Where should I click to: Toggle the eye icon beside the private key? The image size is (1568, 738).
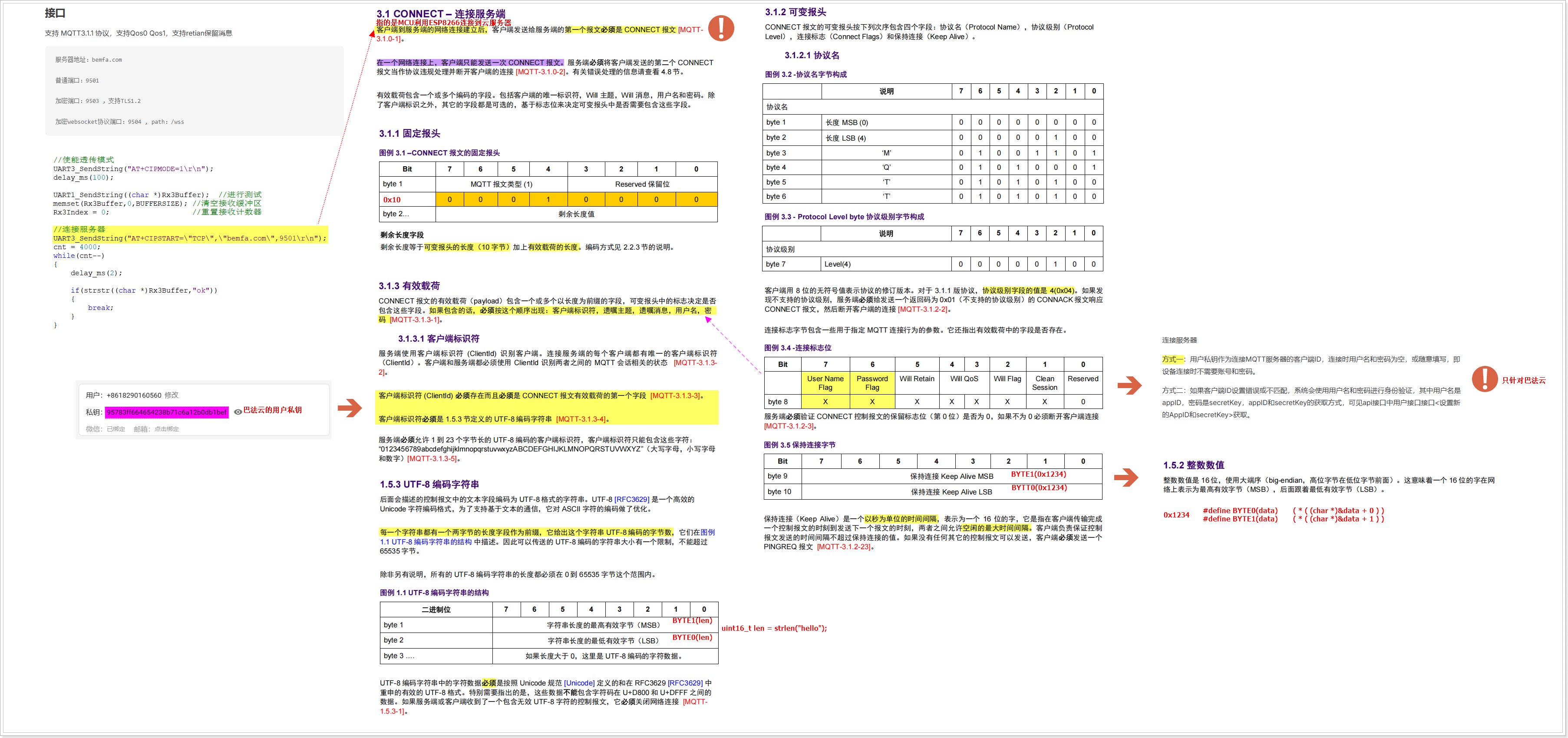click(238, 412)
